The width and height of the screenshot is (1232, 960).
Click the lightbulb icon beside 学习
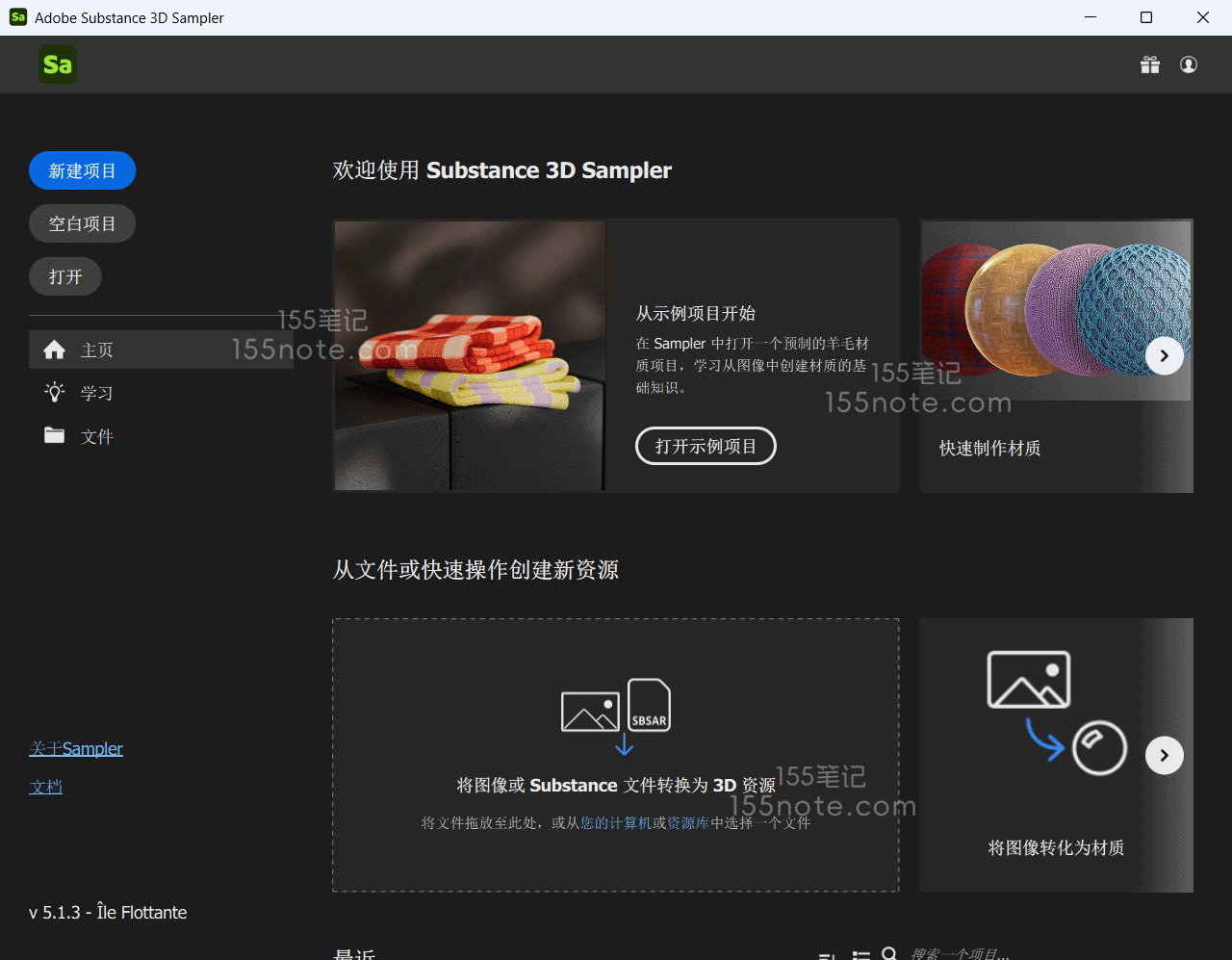click(x=55, y=393)
